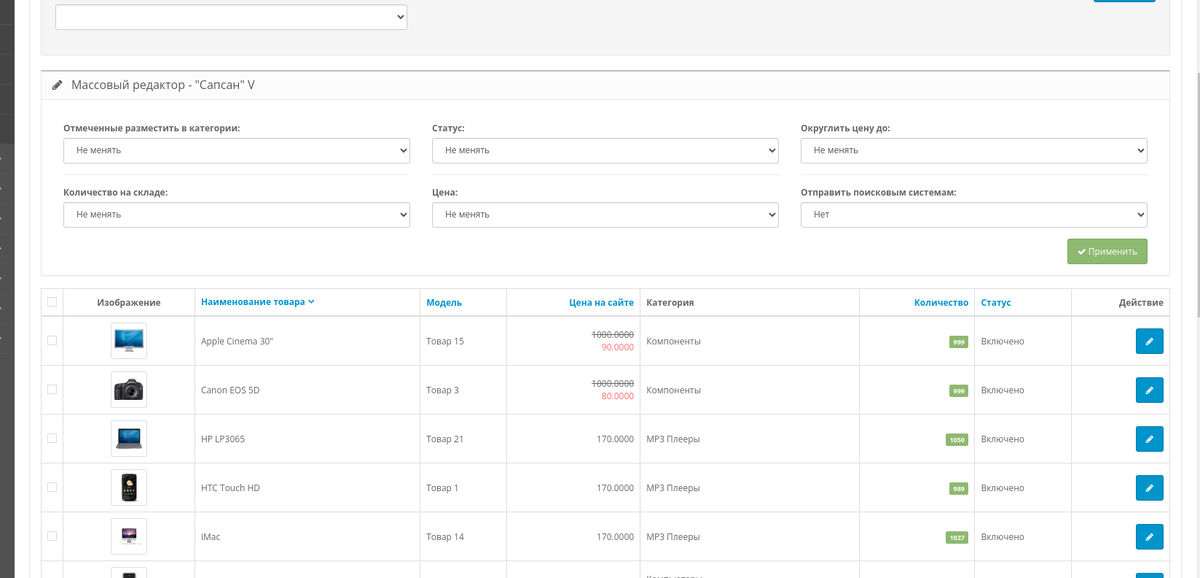Click special price '80.0000' in red
The height and width of the screenshot is (578, 1200).
pos(617,396)
